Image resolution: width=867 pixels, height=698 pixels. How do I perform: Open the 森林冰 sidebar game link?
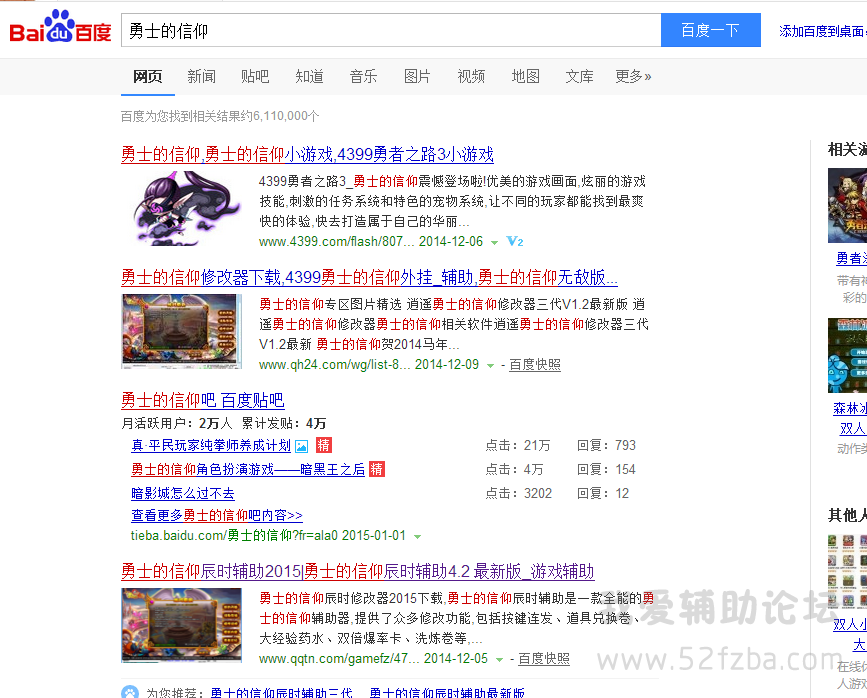tap(850, 409)
